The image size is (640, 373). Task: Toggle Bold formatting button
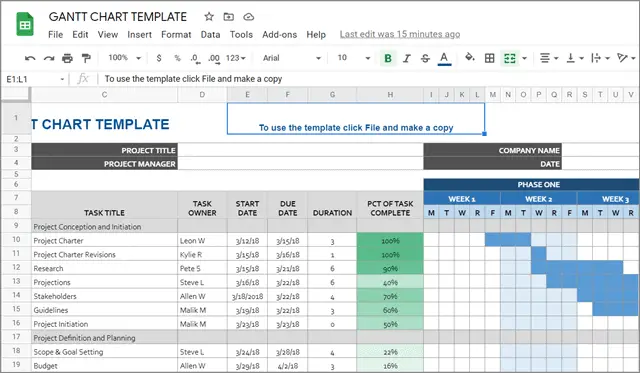click(x=388, y=58)
